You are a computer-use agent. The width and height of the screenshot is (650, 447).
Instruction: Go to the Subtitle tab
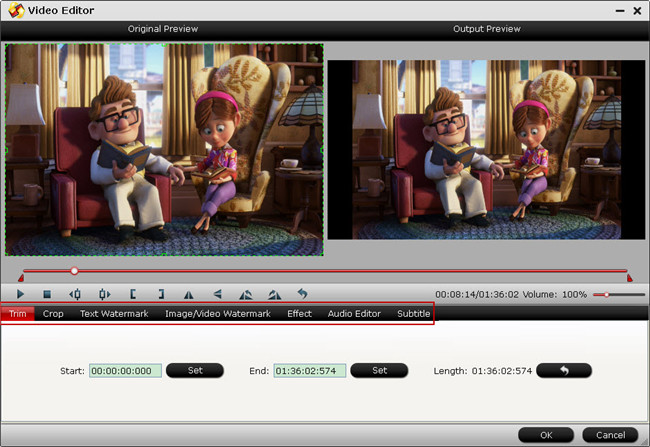point(413,313)
